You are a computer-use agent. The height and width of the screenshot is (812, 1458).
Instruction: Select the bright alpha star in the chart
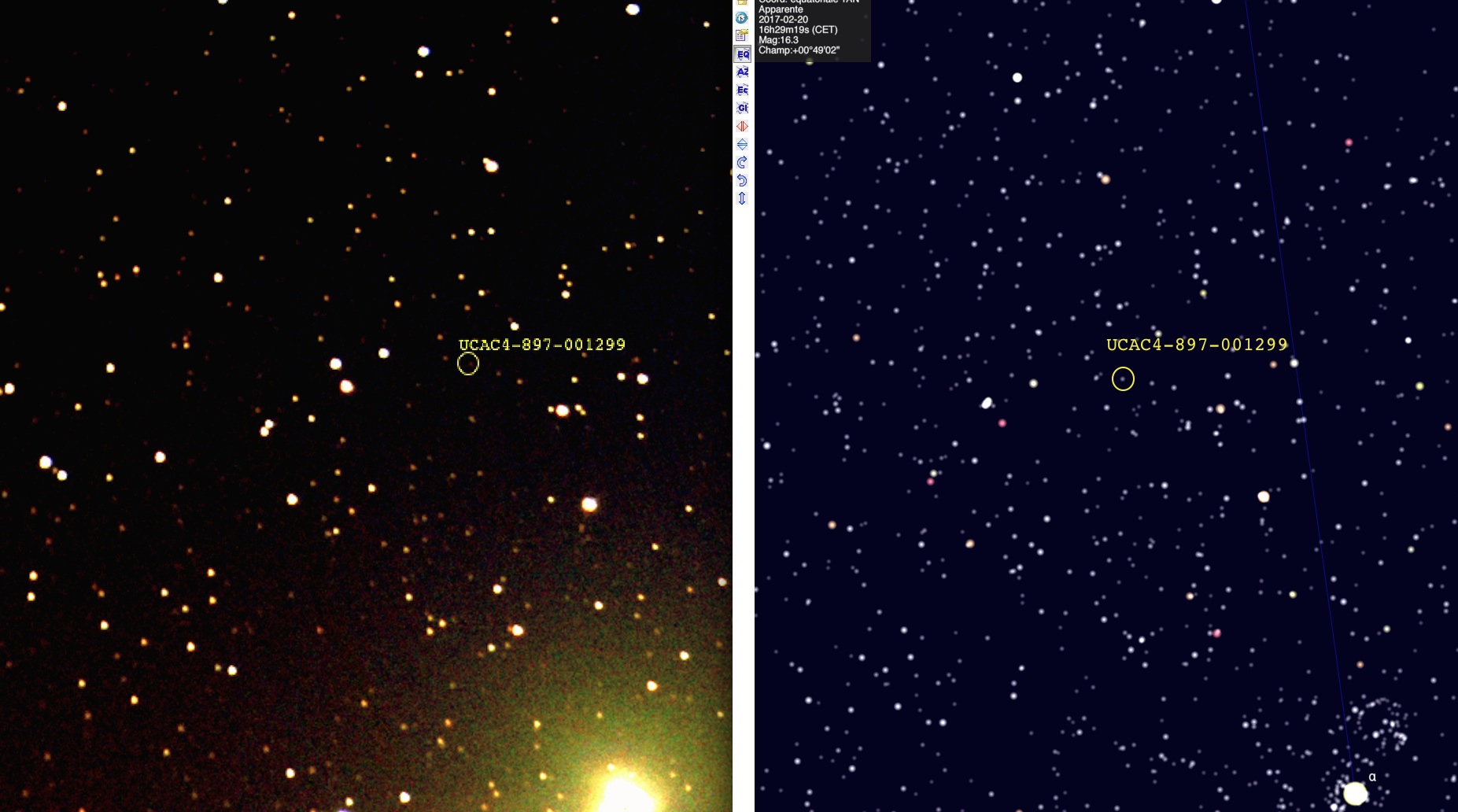point(1355,793)
